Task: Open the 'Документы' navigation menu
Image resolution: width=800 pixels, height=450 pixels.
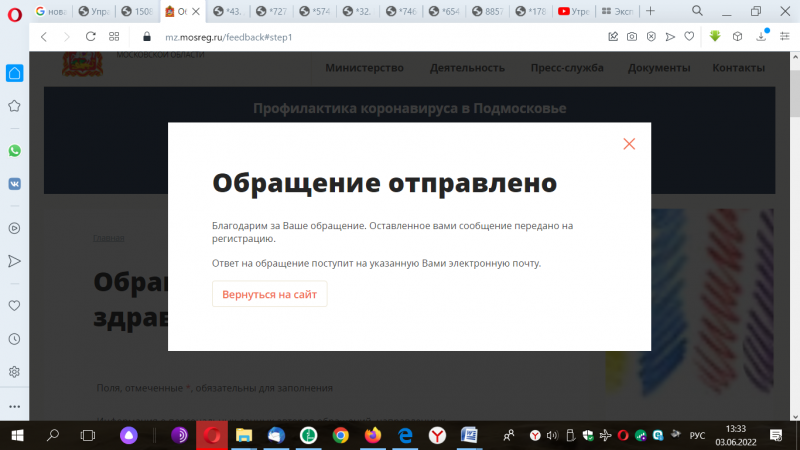Action: tap(659, 68)
